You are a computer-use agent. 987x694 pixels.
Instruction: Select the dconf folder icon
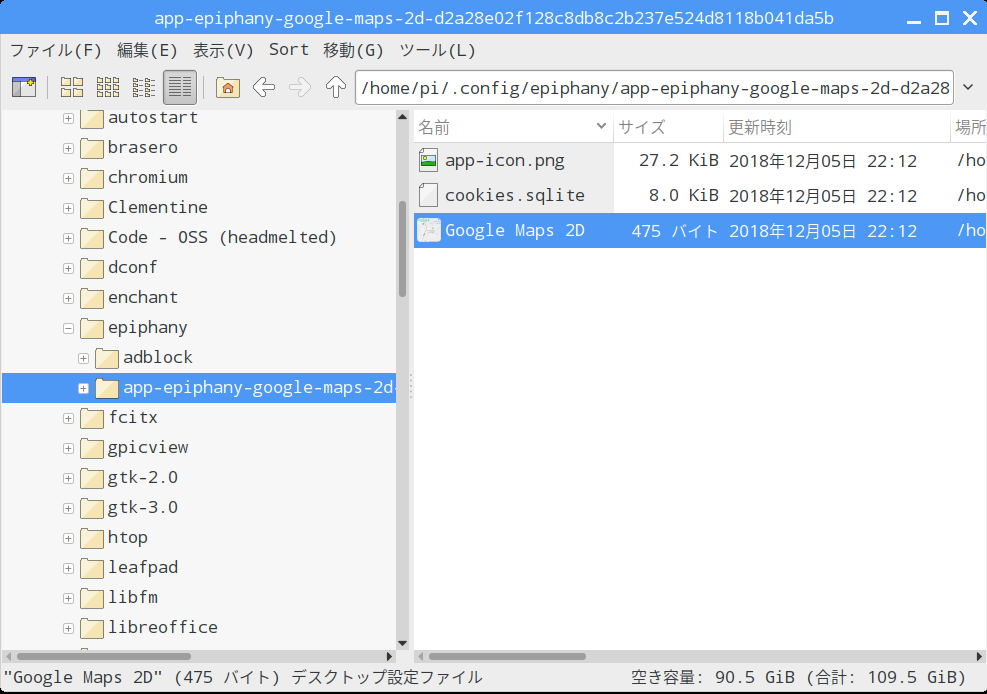coord(92,268)
